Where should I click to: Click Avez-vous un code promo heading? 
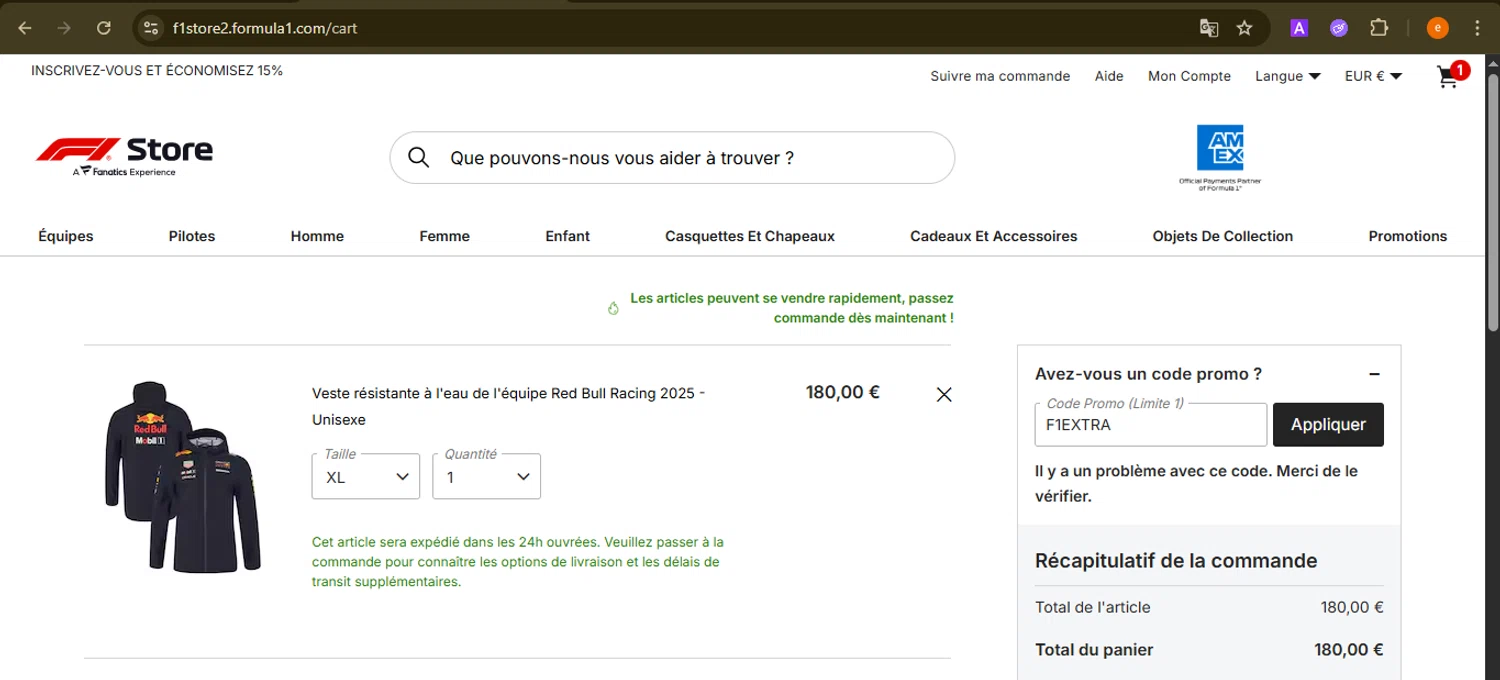[x=1148, y=374]
